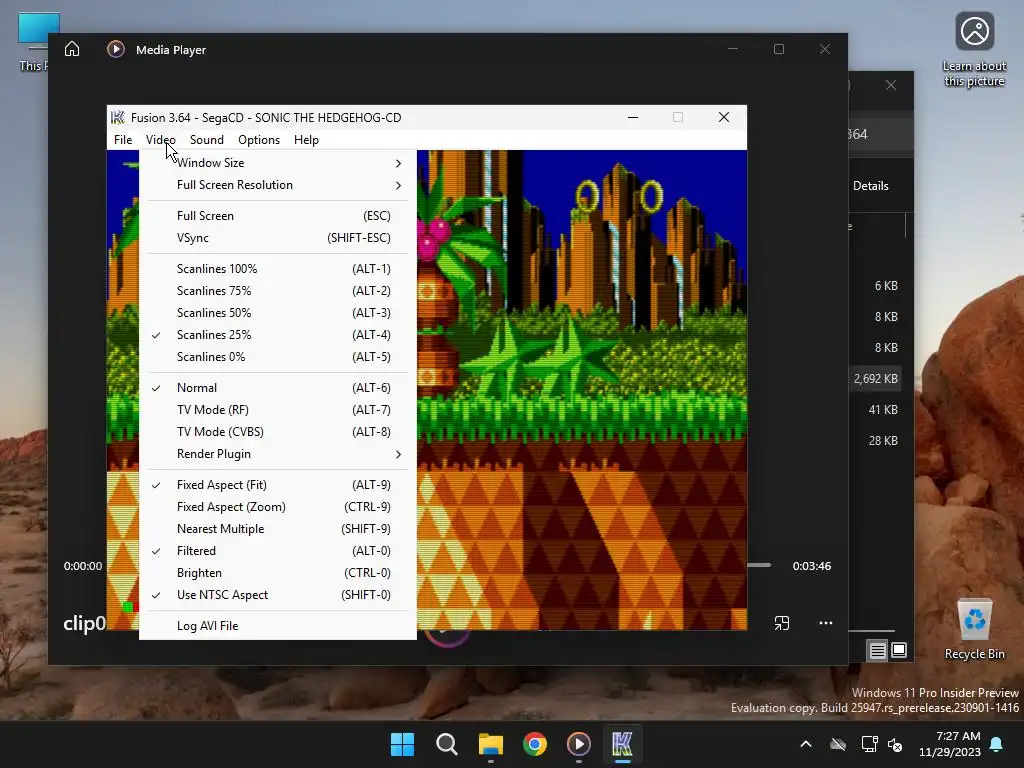Open notifications bell in taskbar
Viewport: 1024px width, 768px height.
(997, 744)
